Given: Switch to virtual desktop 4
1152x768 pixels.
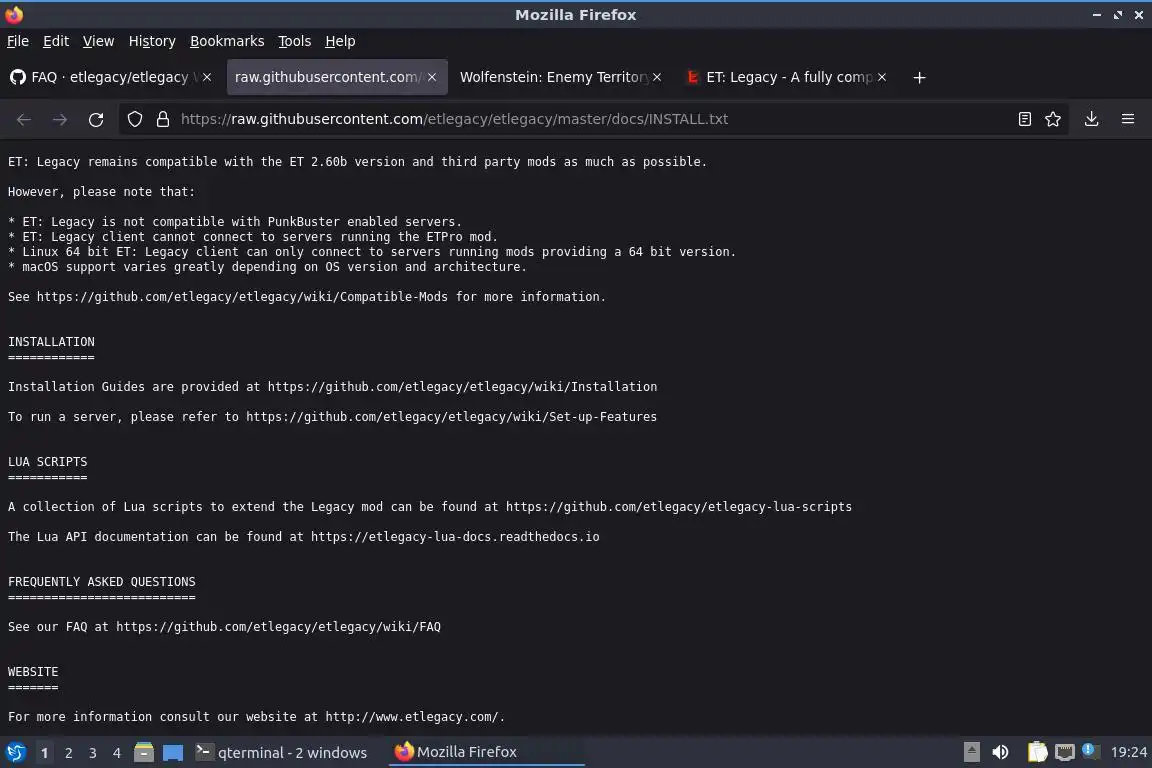Looking at the screenshot, I should [117, 753].
